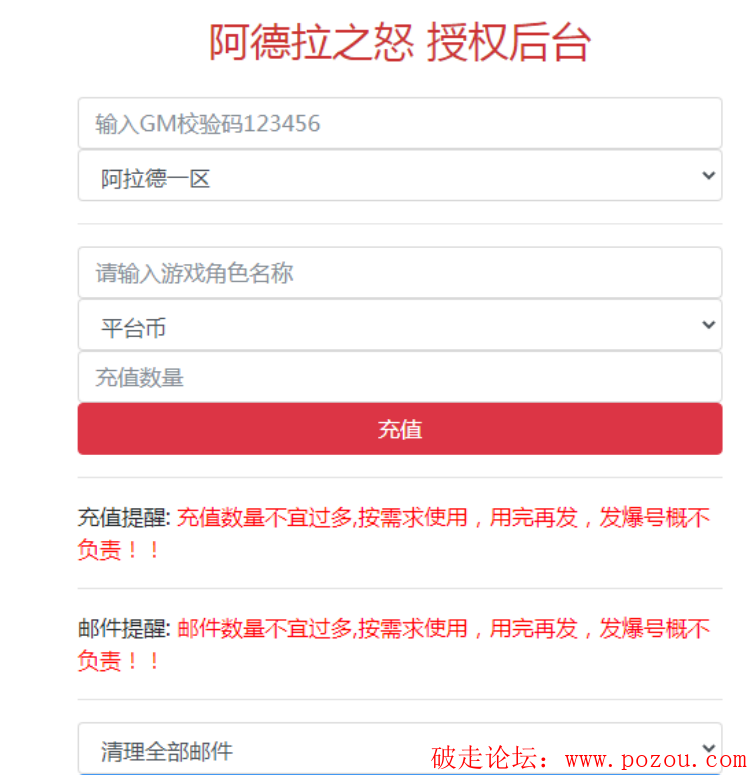Focus the GM校验码 input field

[399, 123]
